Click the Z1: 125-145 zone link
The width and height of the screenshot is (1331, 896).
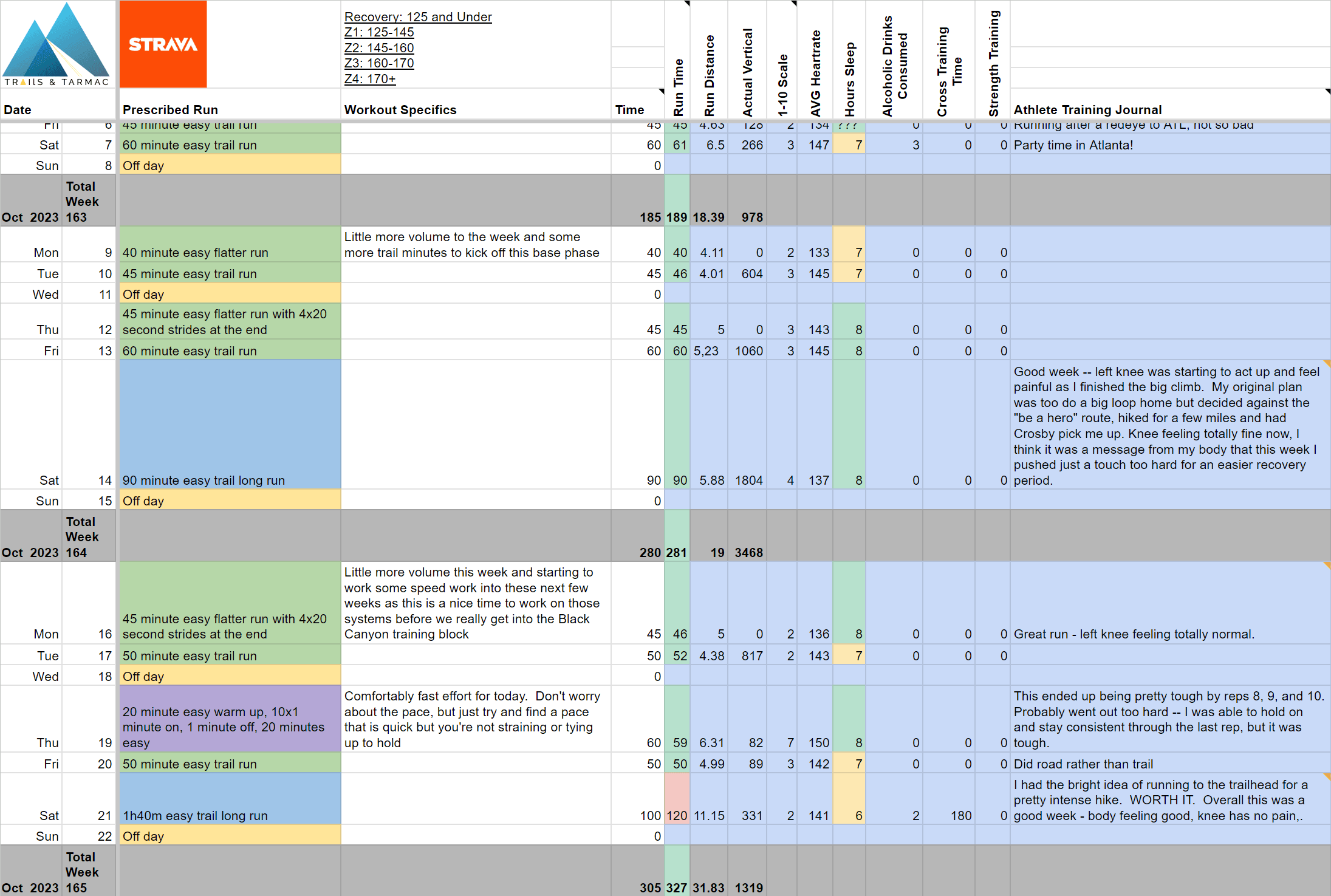[378, 31]
